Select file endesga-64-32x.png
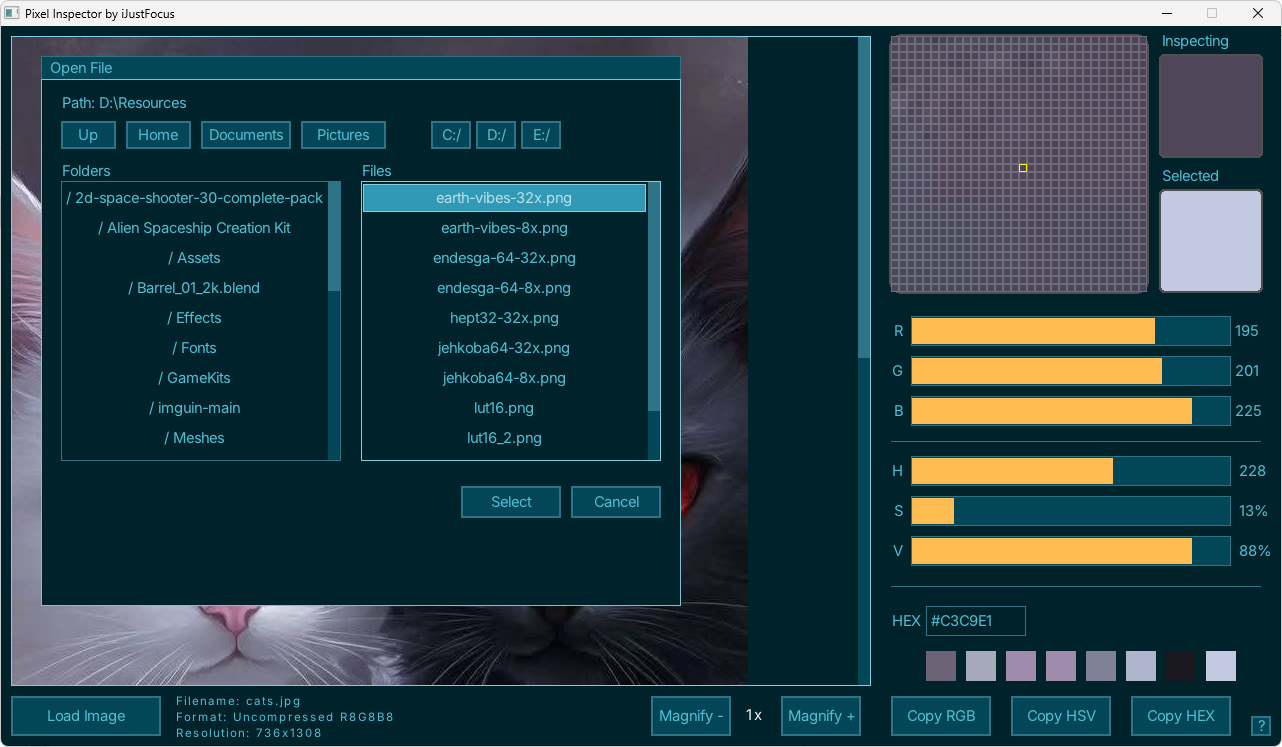 point(504,258)
